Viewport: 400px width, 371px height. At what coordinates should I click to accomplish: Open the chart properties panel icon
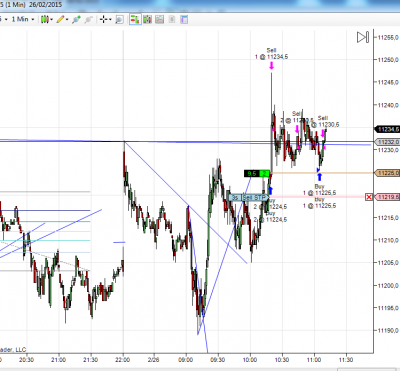pos(184,19)
